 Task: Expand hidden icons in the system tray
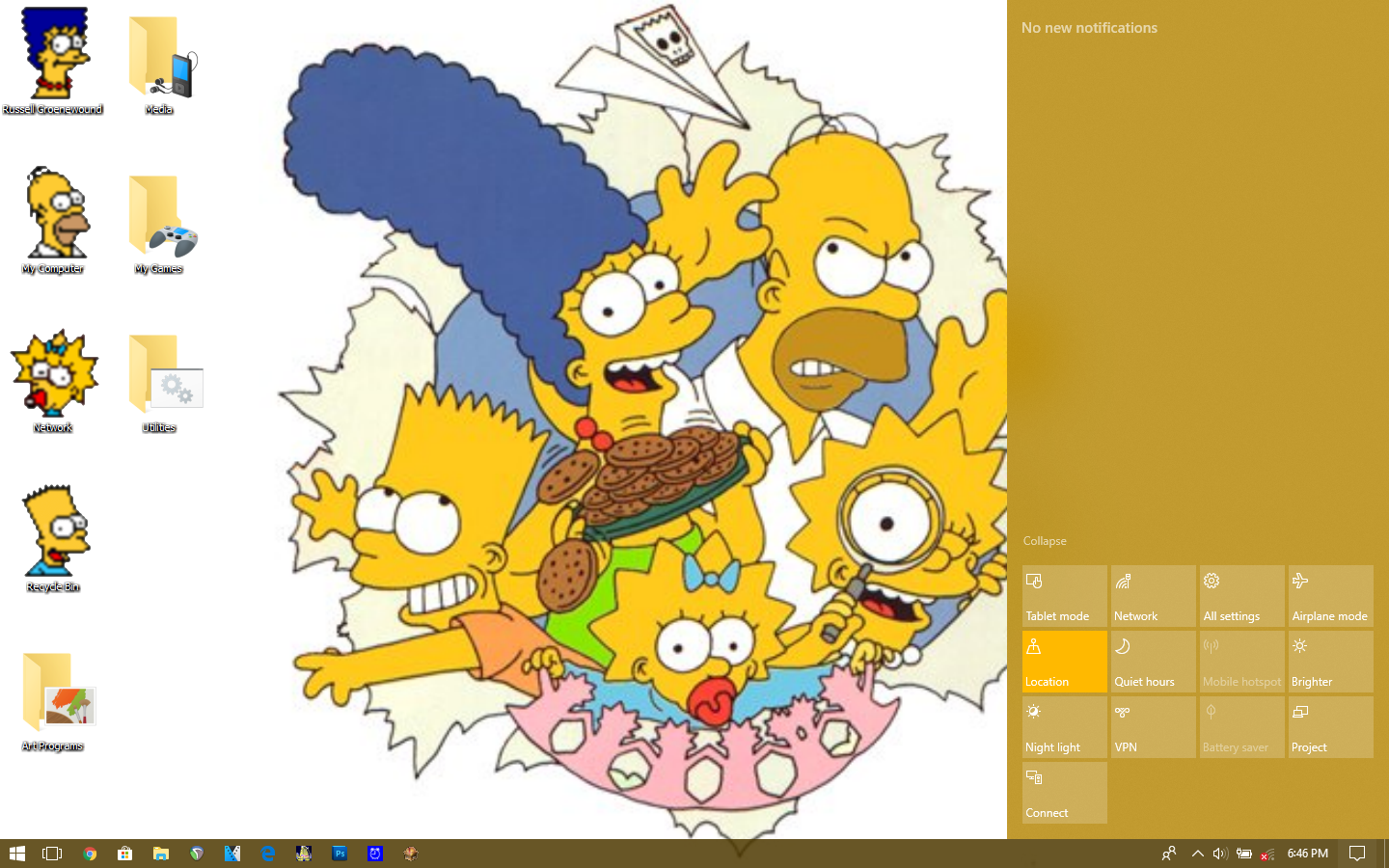(1197, 854)
